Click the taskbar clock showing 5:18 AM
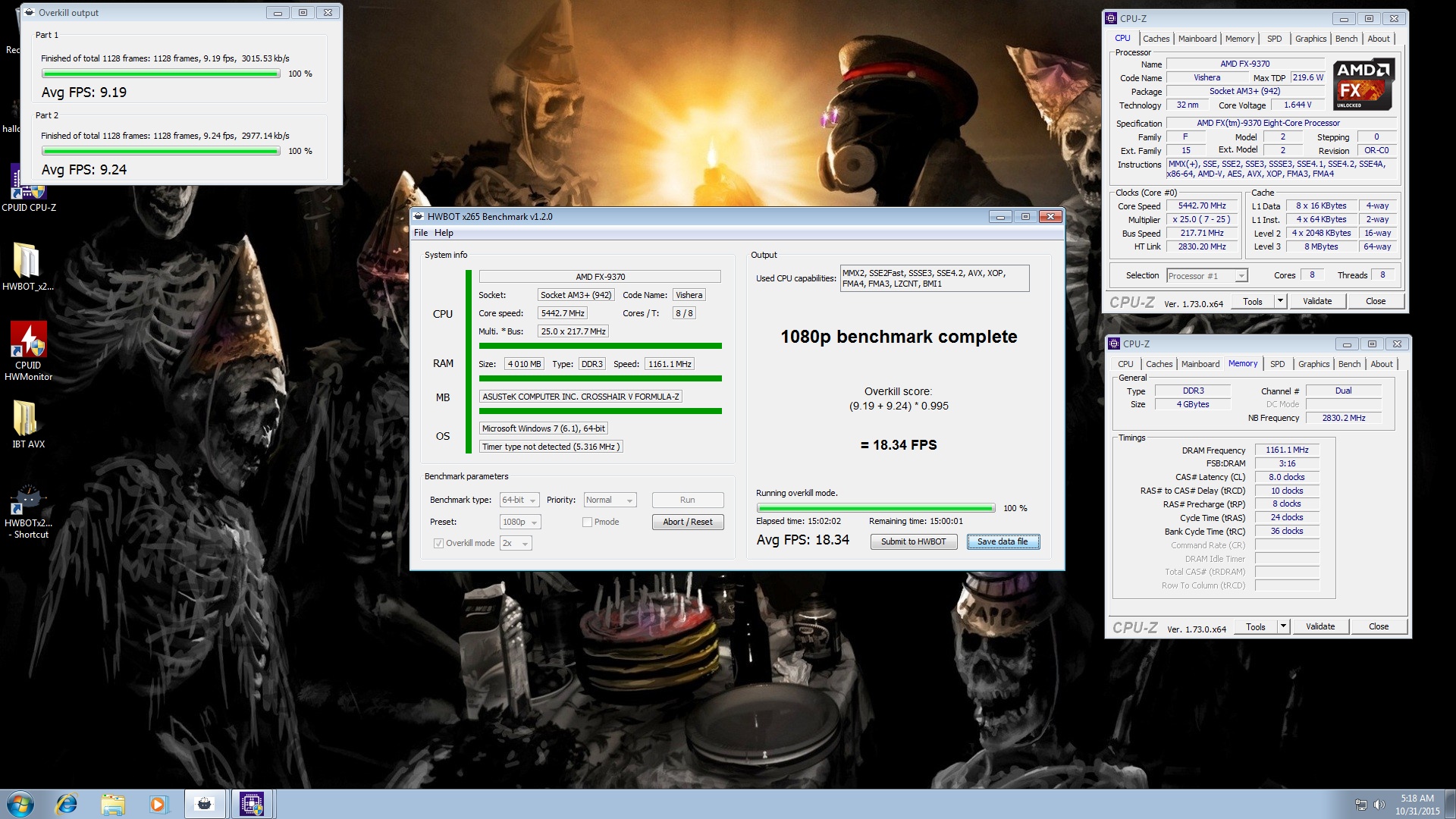The height and width of the screenshot is (819, 1456). (x=1417, y=805)
